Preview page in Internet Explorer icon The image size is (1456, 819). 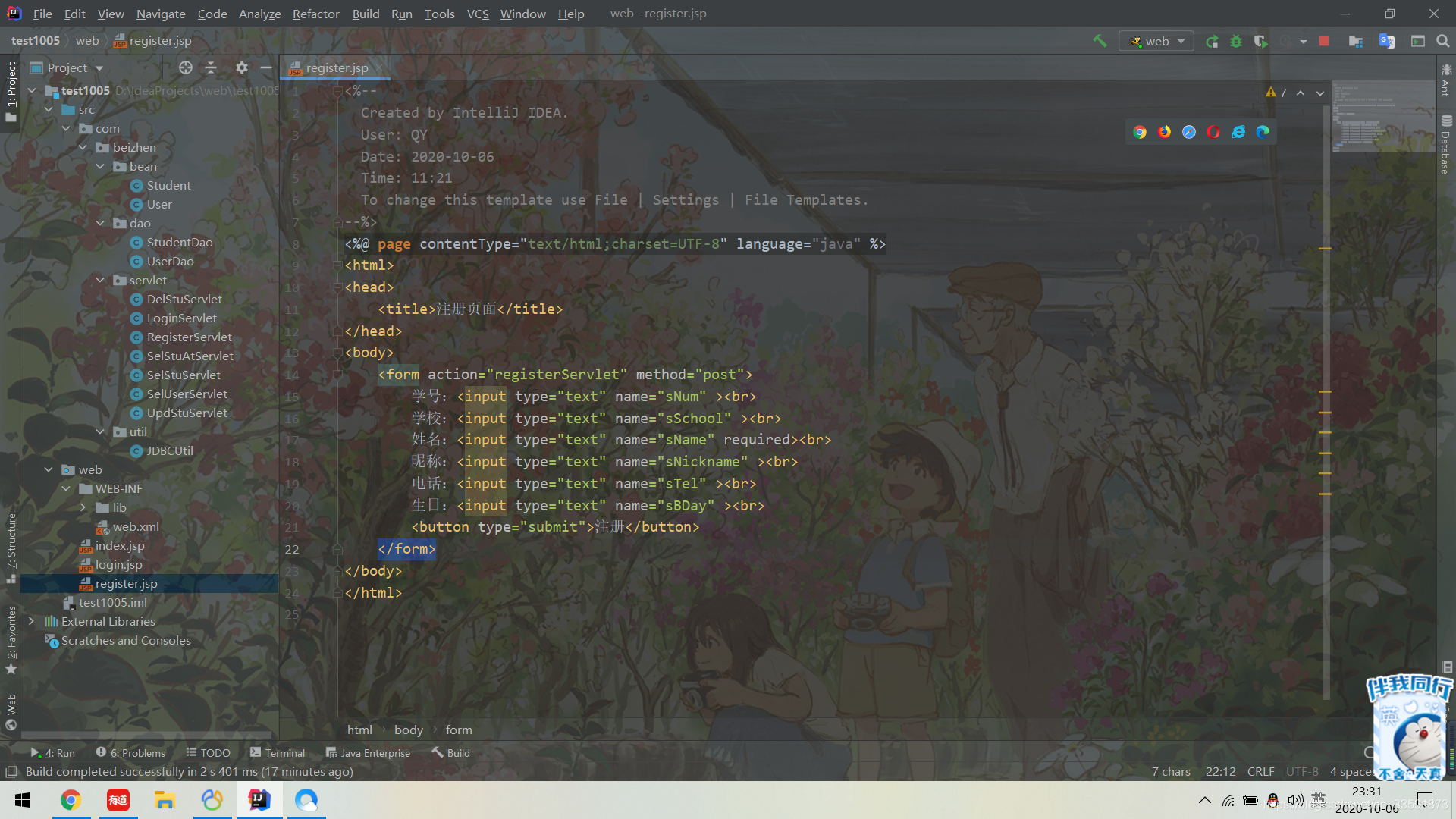[x=1238, y=132]
